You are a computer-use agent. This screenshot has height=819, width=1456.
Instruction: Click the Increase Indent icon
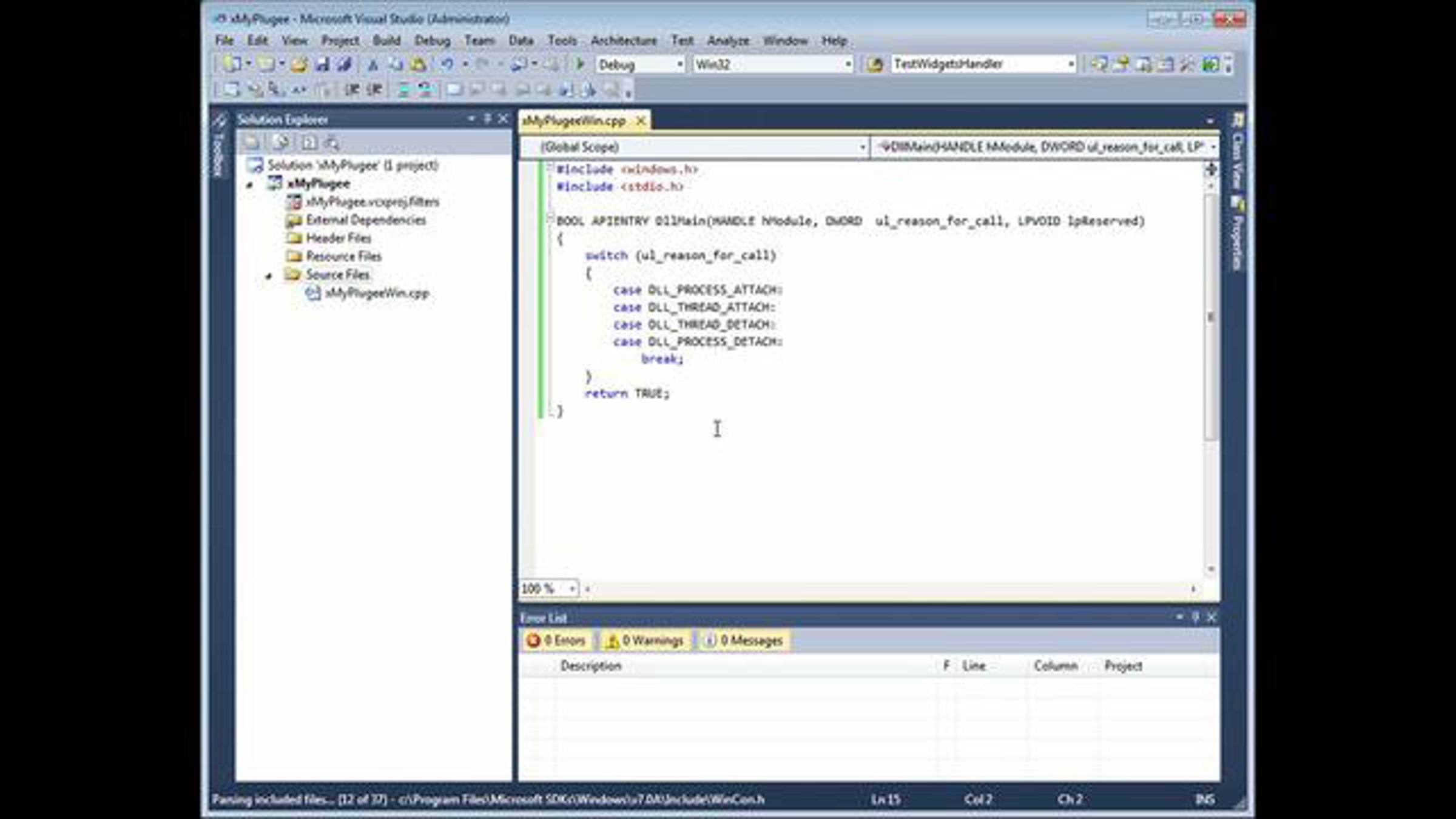(374, 90)
